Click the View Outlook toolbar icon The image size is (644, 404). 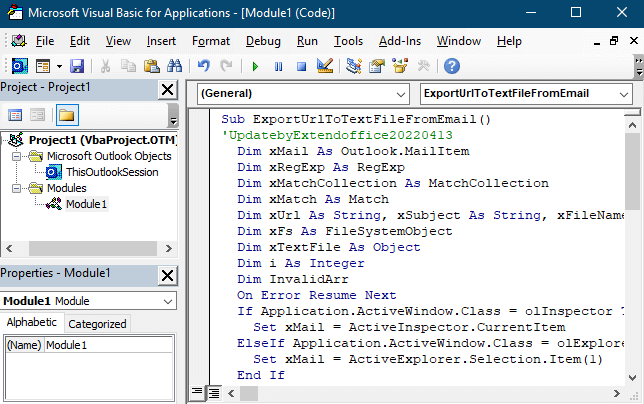19,66
